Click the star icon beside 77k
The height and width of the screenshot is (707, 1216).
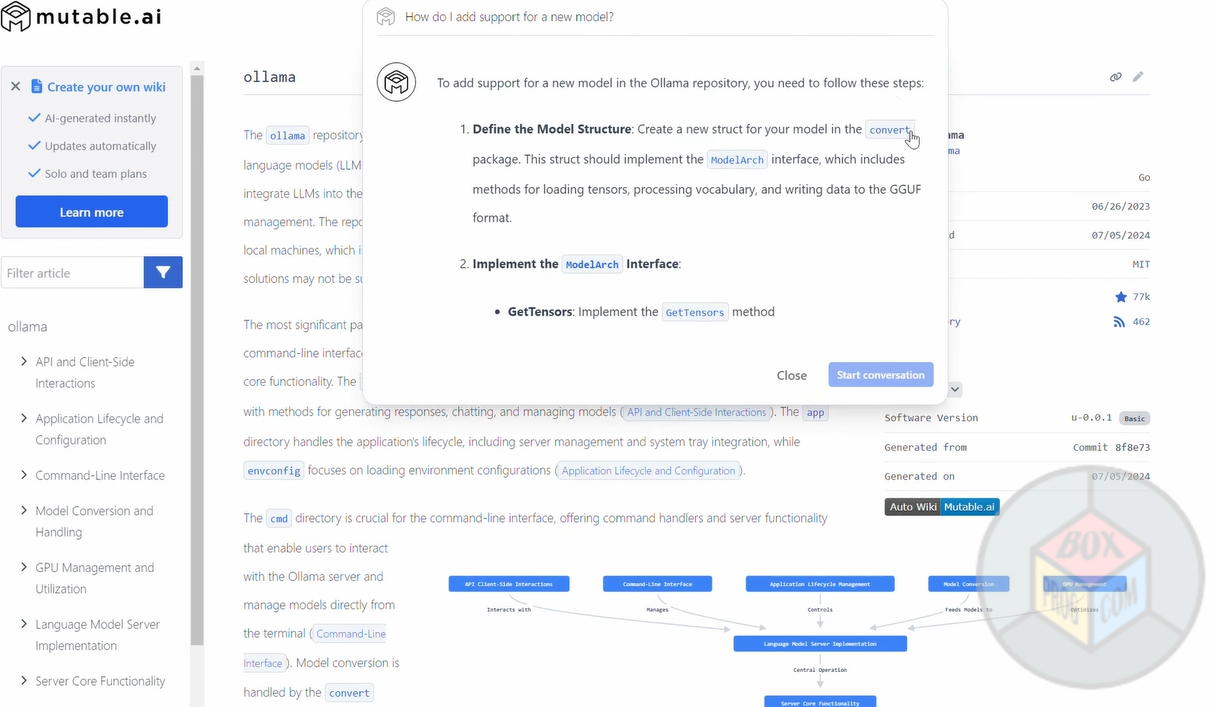(x=1120, y=297)
